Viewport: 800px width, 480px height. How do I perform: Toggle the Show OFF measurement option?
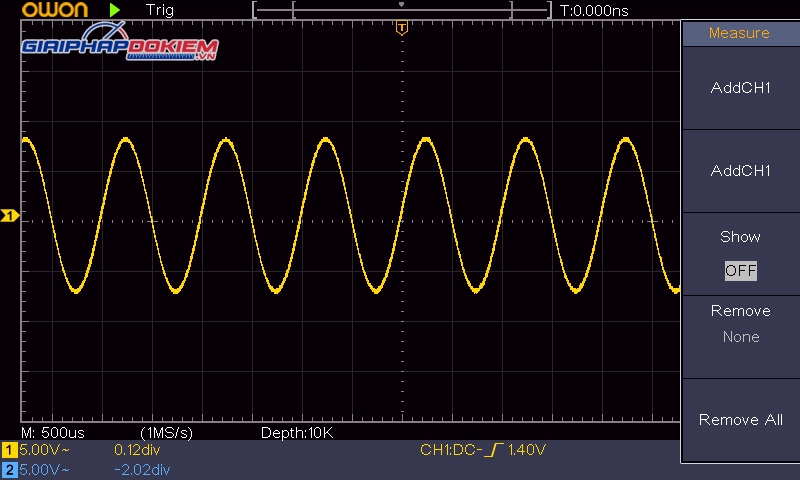point(741,254)
